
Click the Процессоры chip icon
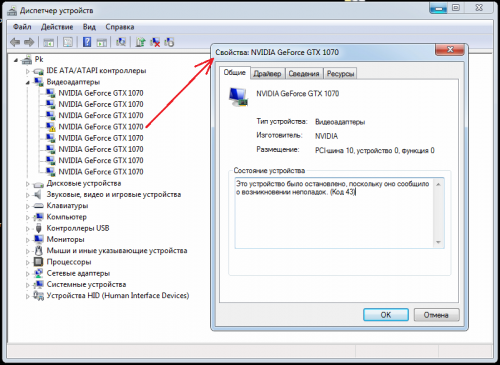(x=39, y=262)
